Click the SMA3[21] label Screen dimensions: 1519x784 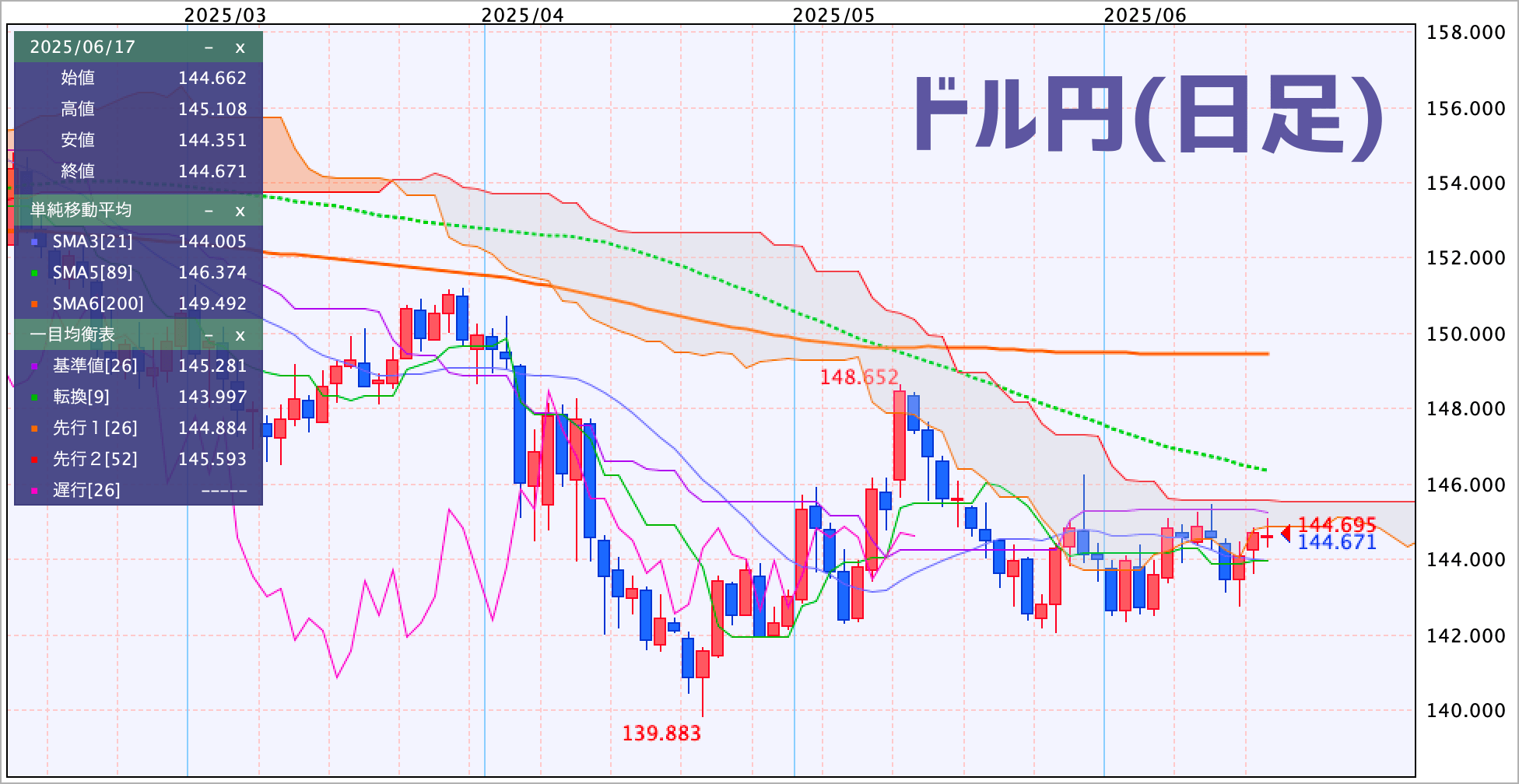(93, 242)
